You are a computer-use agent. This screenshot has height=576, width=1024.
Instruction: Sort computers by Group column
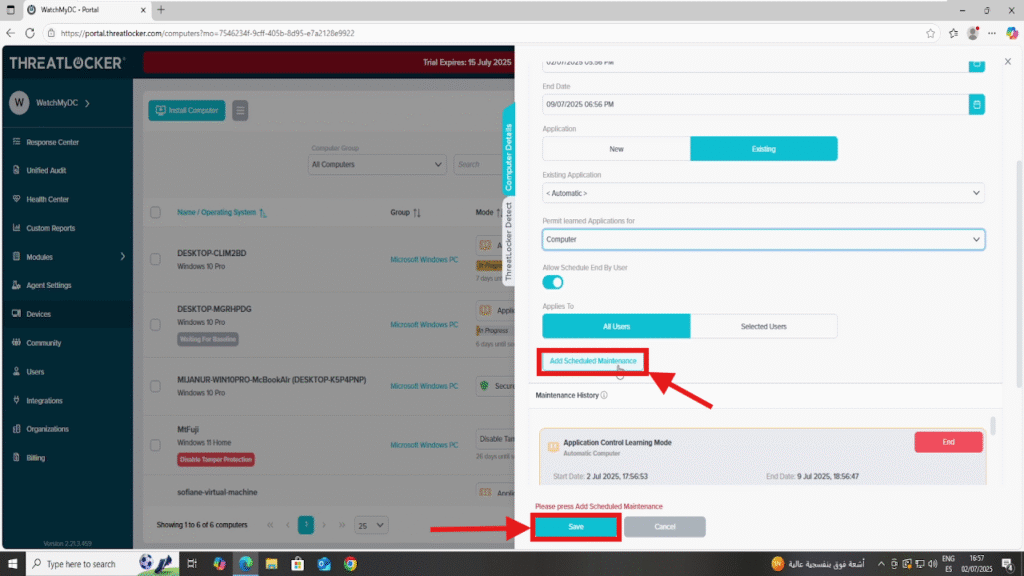pos(406,212)
